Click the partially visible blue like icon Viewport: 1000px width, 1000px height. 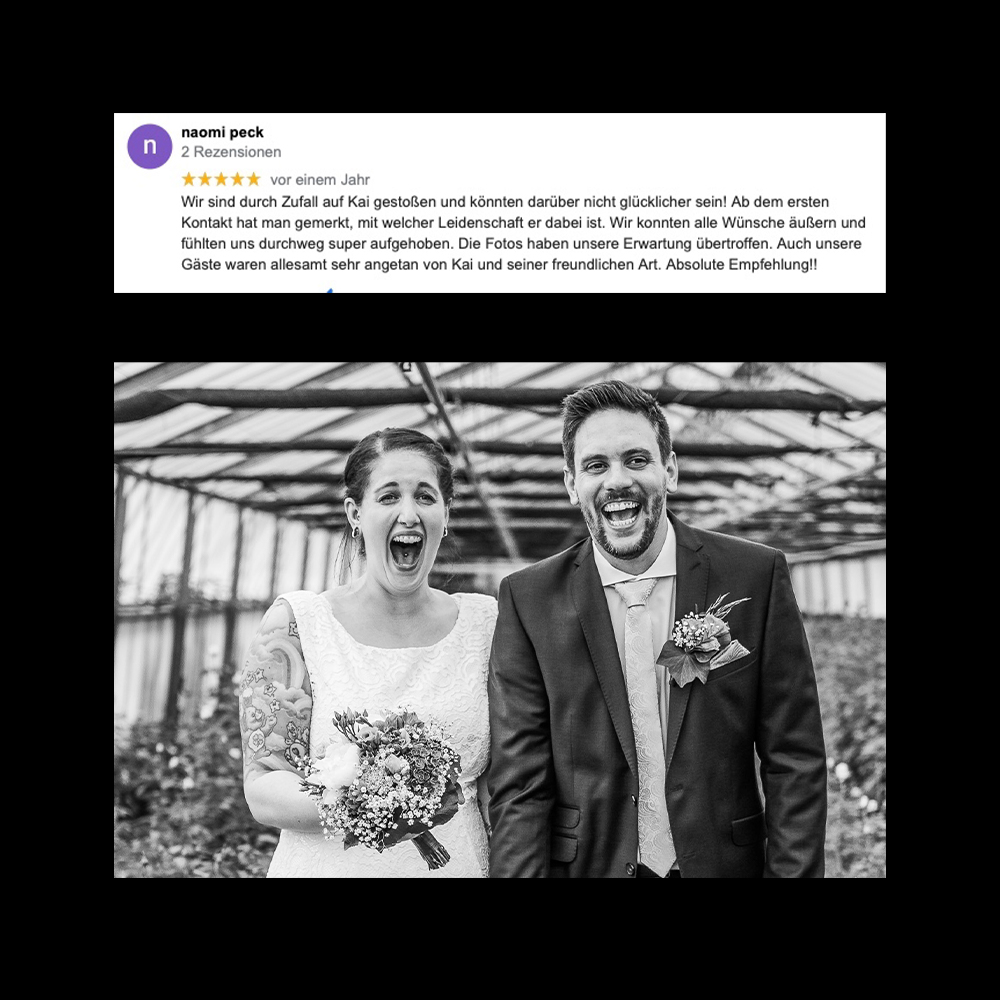328,290
